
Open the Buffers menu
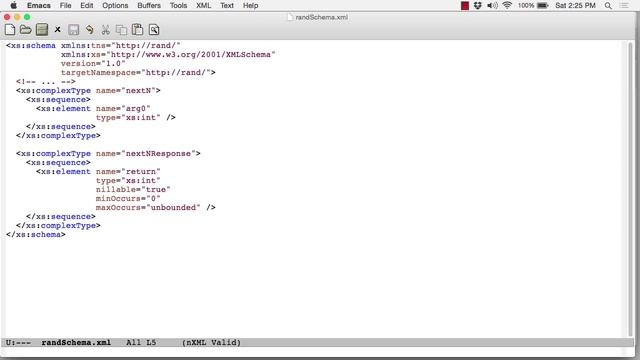tap(149, 5)
